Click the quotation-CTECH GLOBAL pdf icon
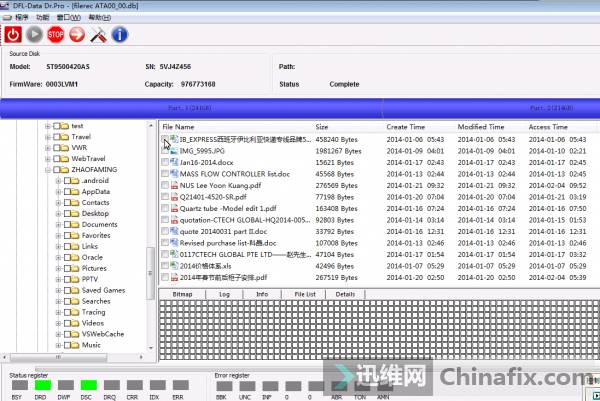 tap(174, 220)
